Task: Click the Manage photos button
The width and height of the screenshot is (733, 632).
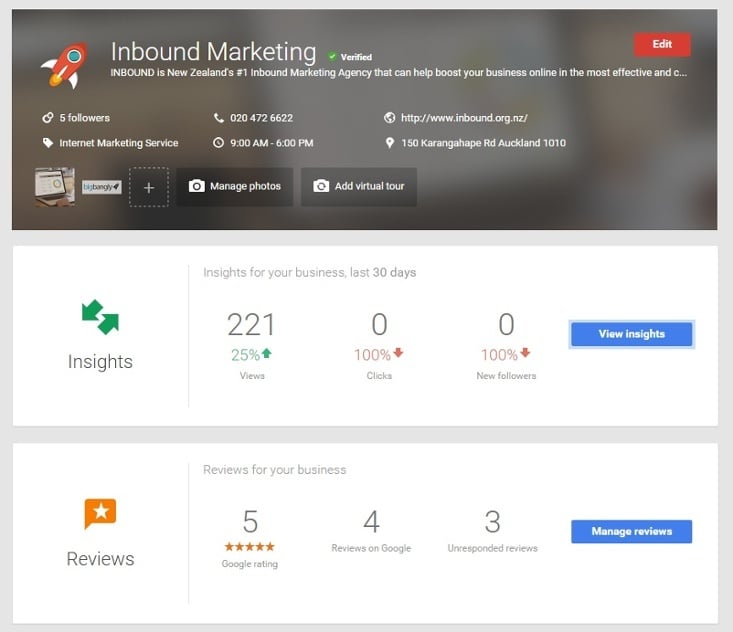Action: [x=235, y=187]
